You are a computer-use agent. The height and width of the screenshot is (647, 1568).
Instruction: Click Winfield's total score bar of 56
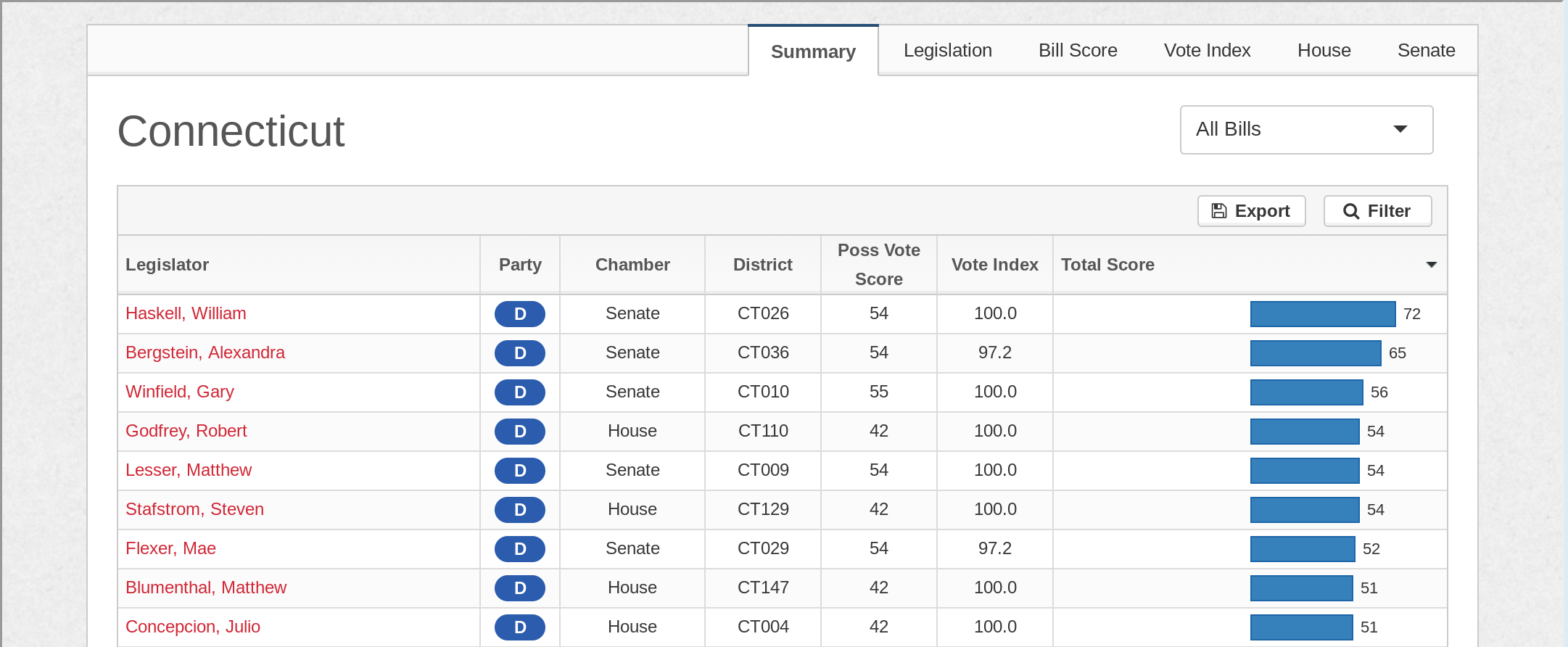coord(1307,392)
